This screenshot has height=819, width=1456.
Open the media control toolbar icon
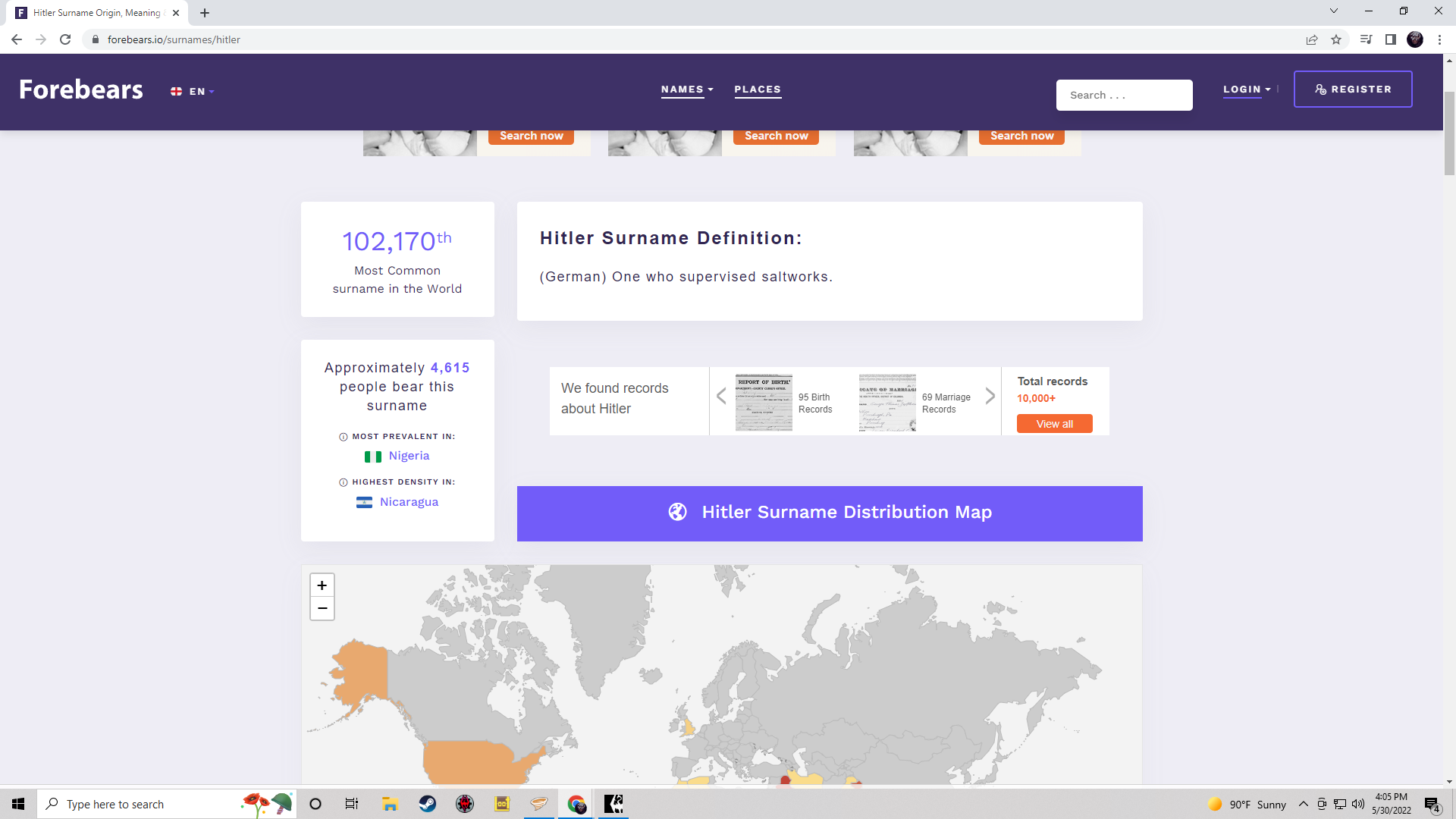pyautogui.click(x=1366, y=39)
